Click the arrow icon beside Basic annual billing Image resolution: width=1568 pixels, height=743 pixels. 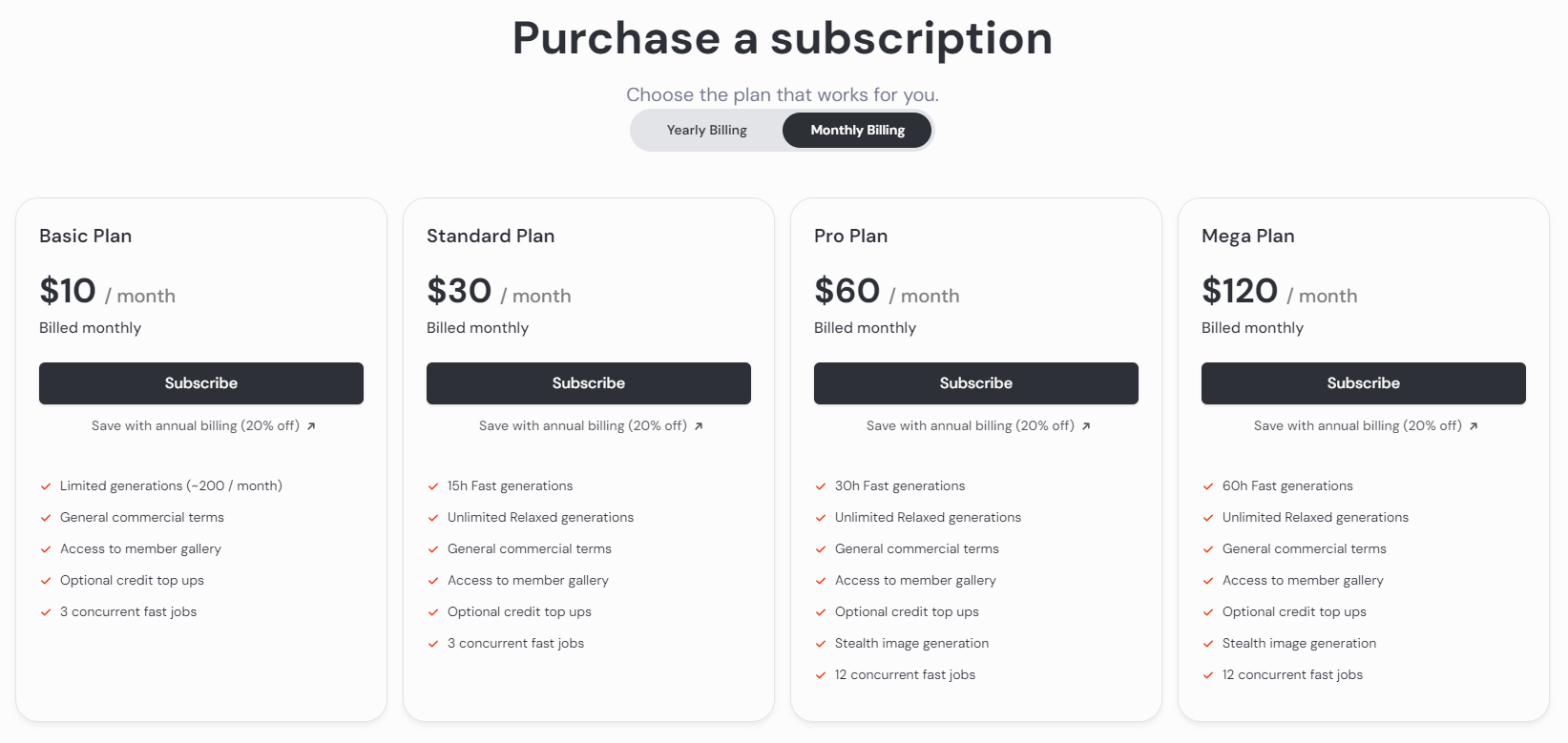[x=311, y=426]
